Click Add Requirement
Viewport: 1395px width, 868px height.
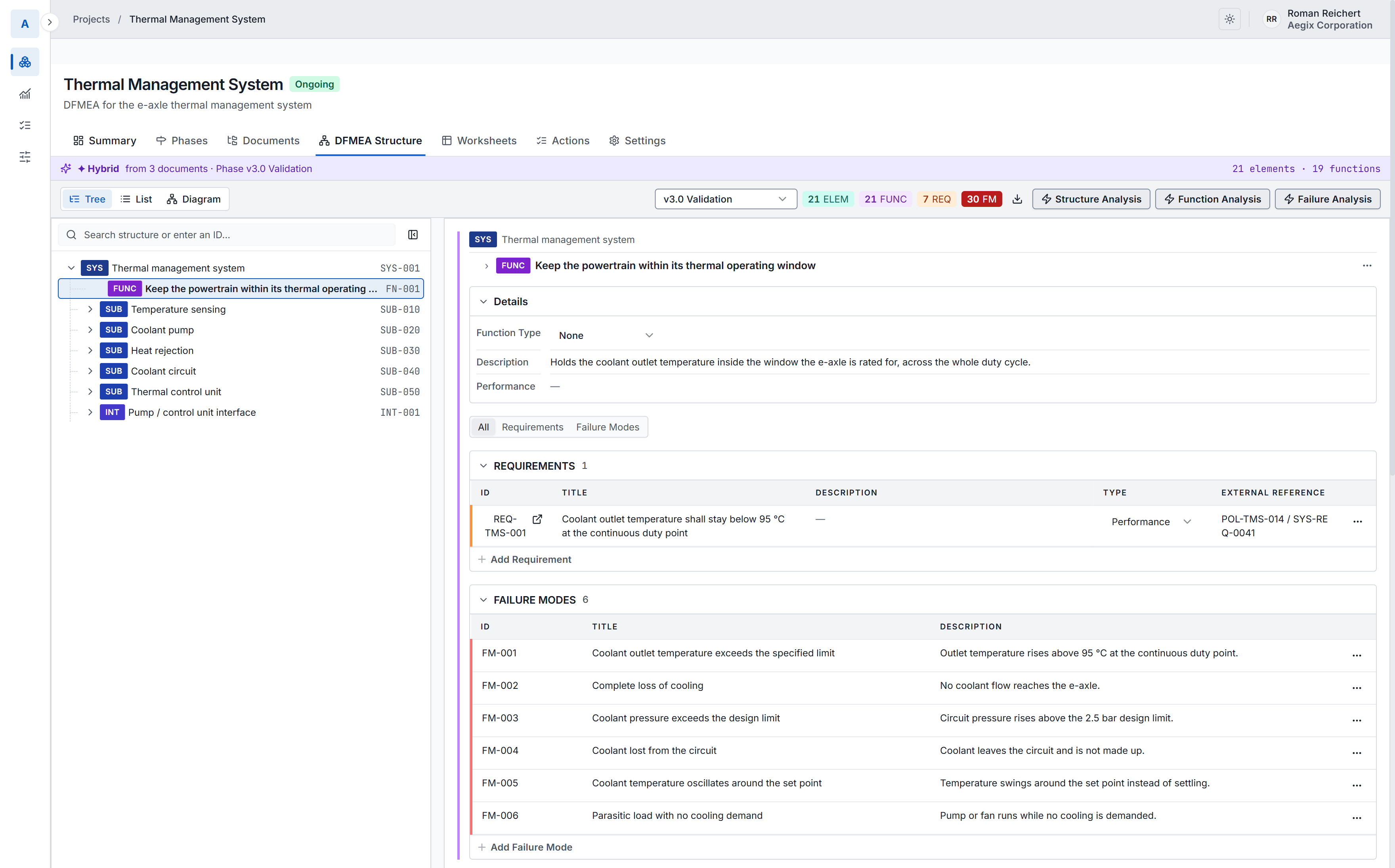click(x=524, y=560)
